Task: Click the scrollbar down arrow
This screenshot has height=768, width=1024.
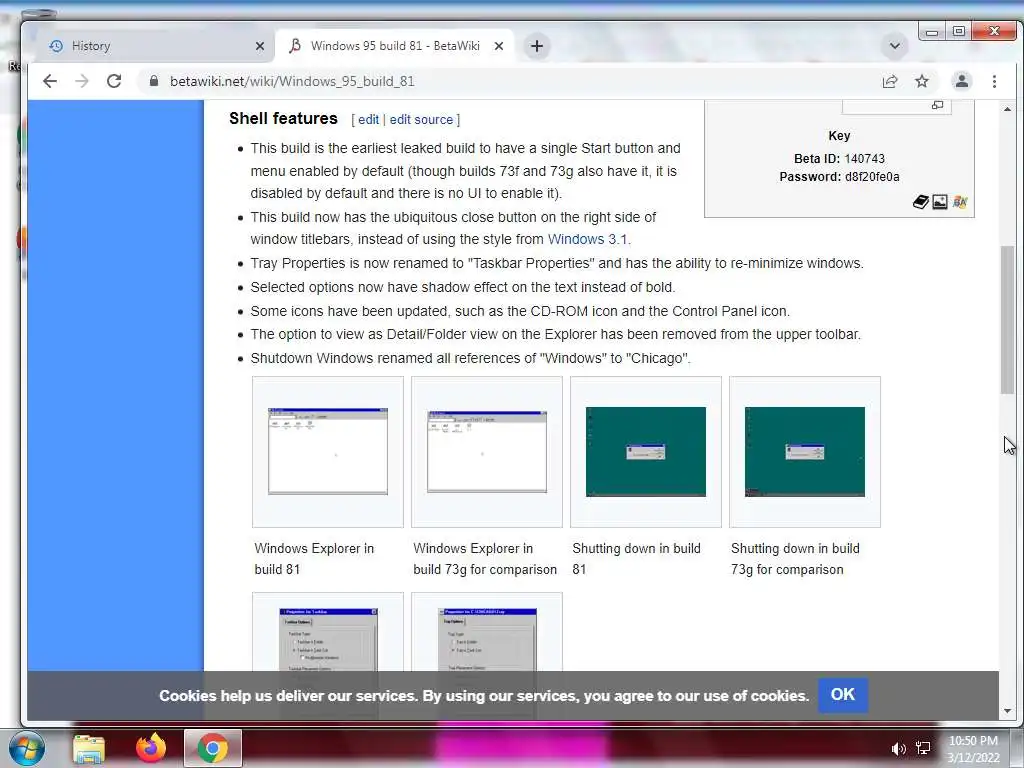Action: [x=1008, y=711]
